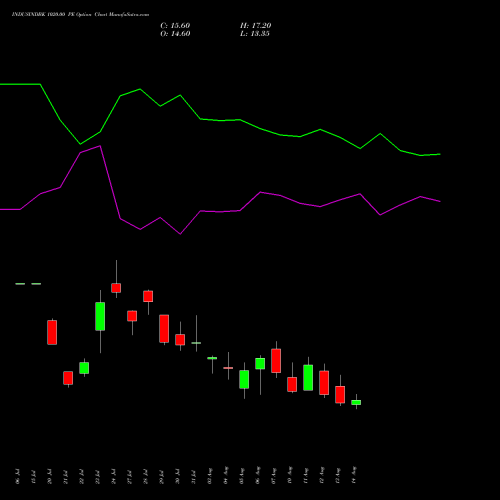This screenshot has height=500, width=500.
Task: Click the 31 Jul date label
Action: tap(194, 476)
